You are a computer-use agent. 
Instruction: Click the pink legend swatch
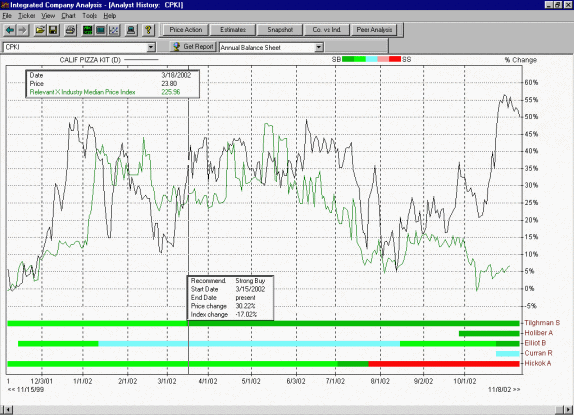click(383, 59)
